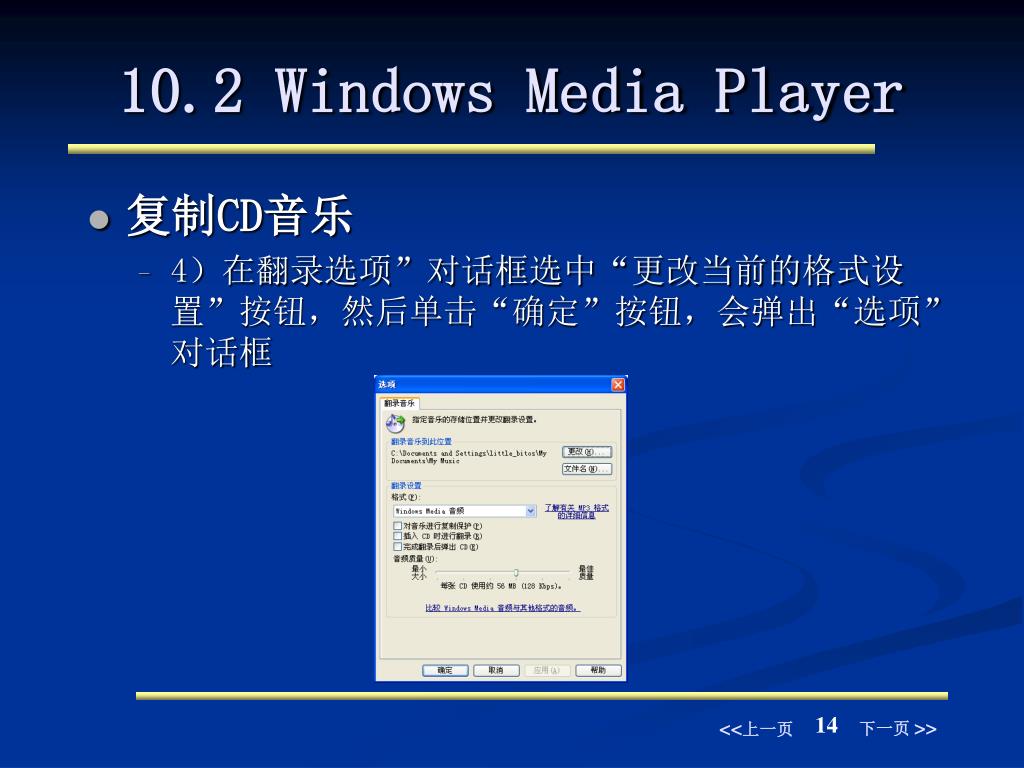Click the 更改 button for the rip location
The image size is (1024, 768).
(586, 452)
